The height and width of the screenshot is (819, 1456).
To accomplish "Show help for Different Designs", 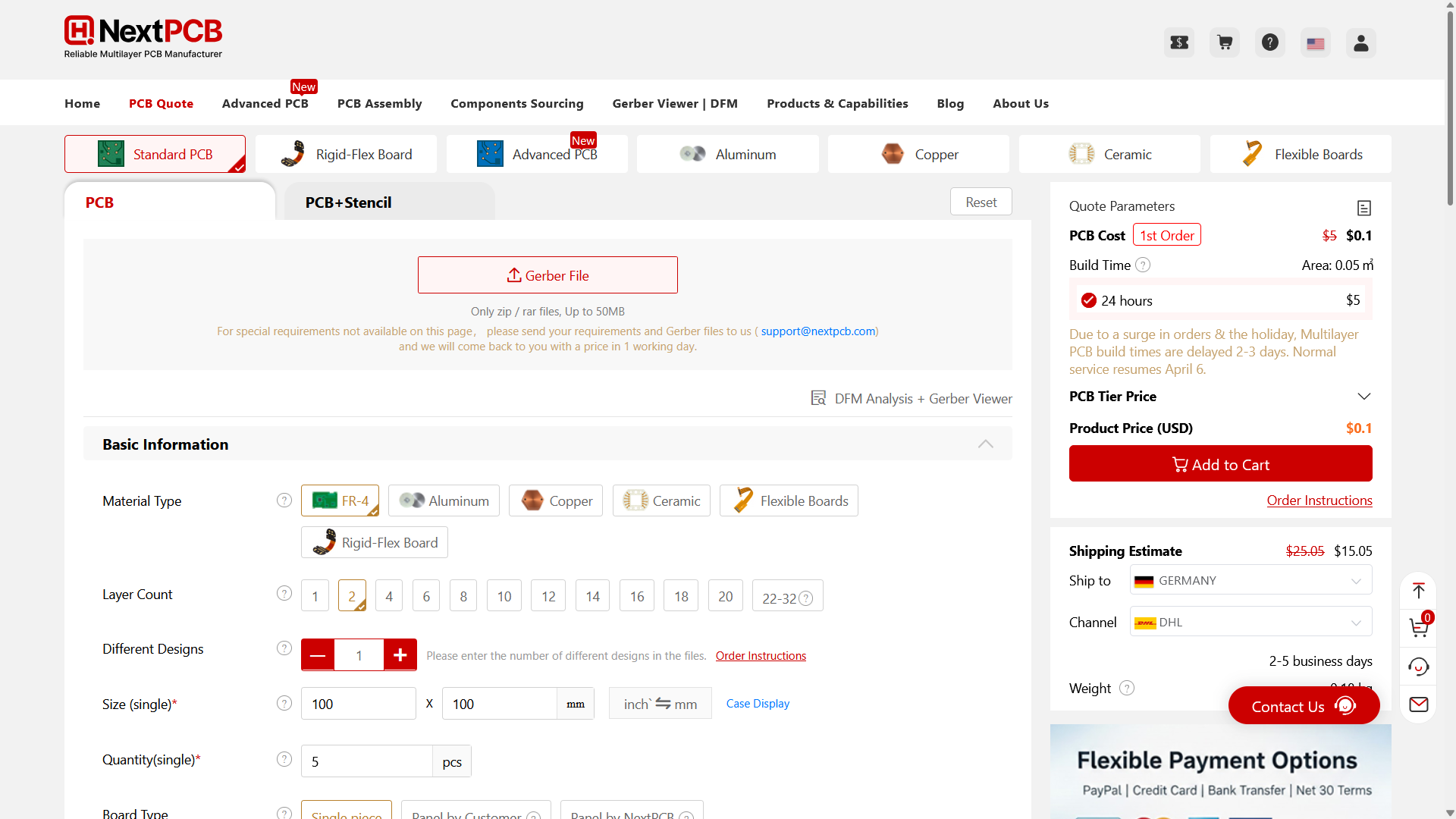I will click(284, 648).
